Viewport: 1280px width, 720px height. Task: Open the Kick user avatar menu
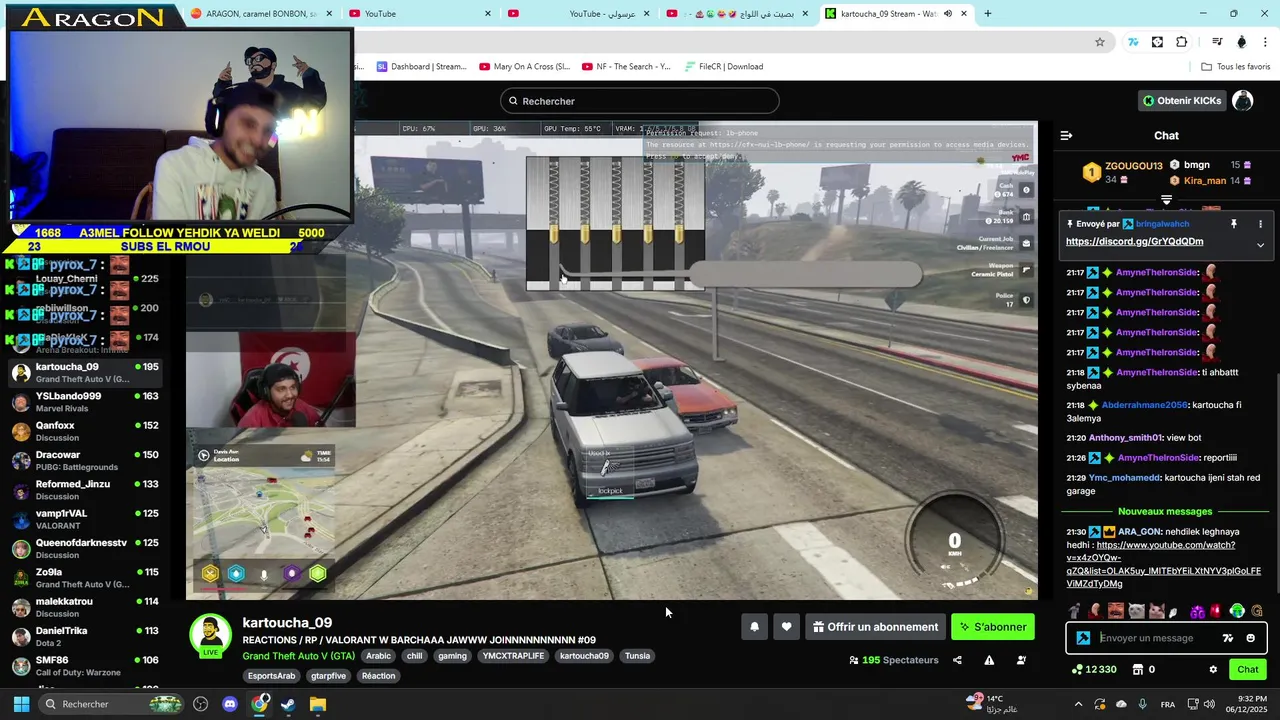point(1243,101)
